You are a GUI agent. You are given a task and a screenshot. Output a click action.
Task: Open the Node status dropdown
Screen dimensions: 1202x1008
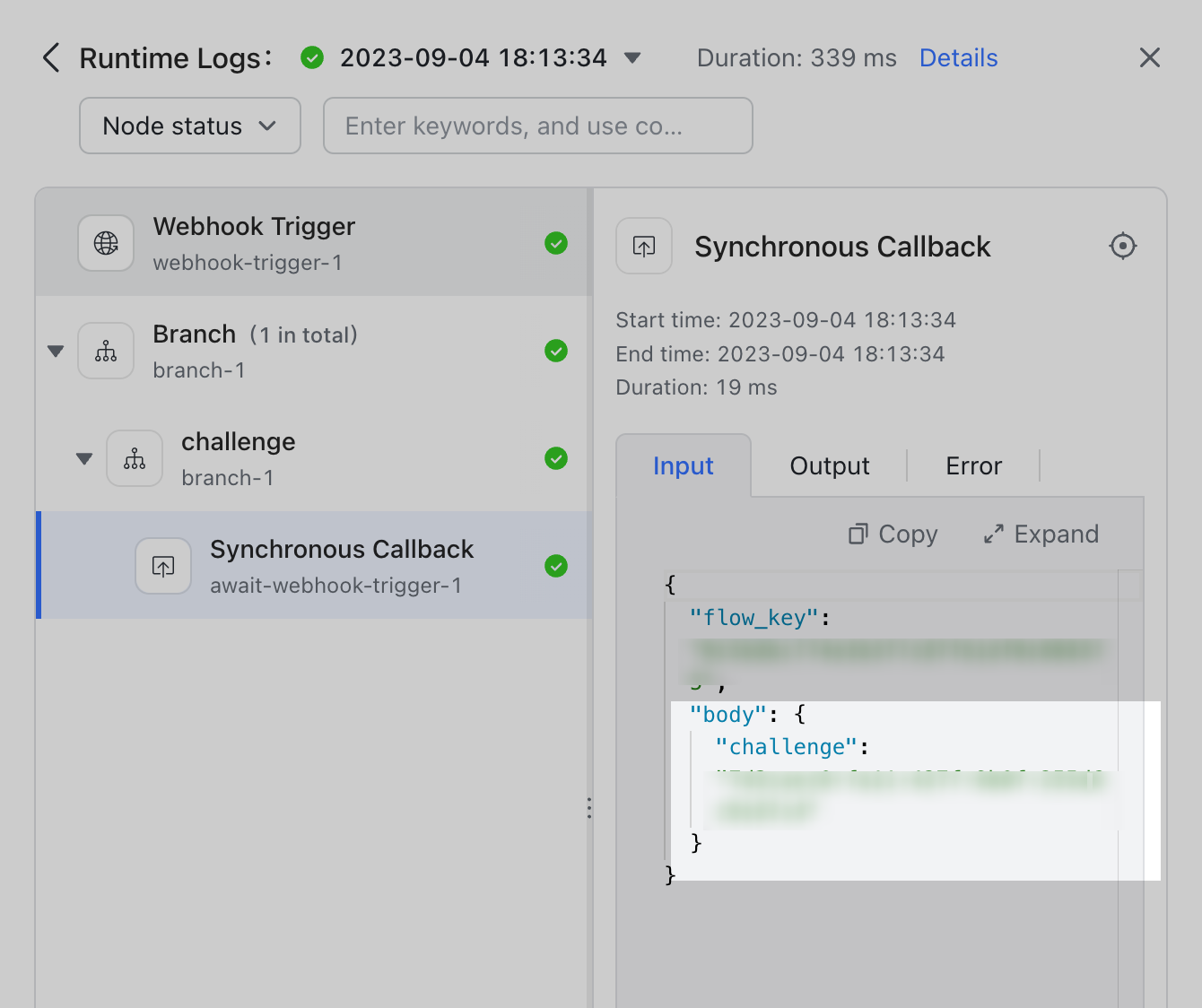click(189, 126)
